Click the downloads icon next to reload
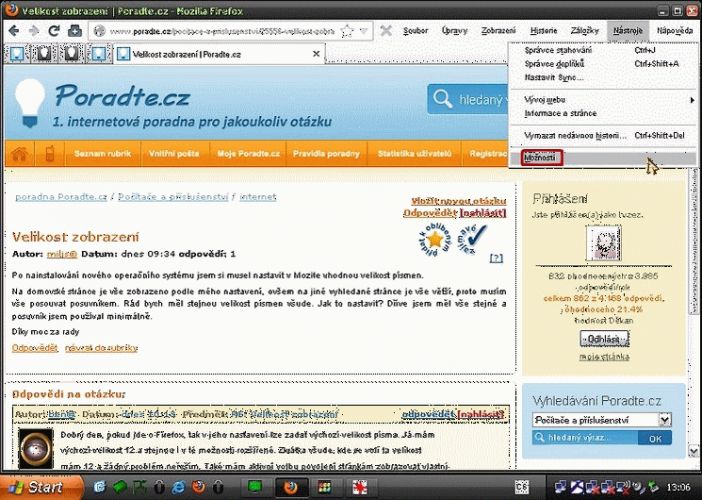 click(x=75, y=31)
